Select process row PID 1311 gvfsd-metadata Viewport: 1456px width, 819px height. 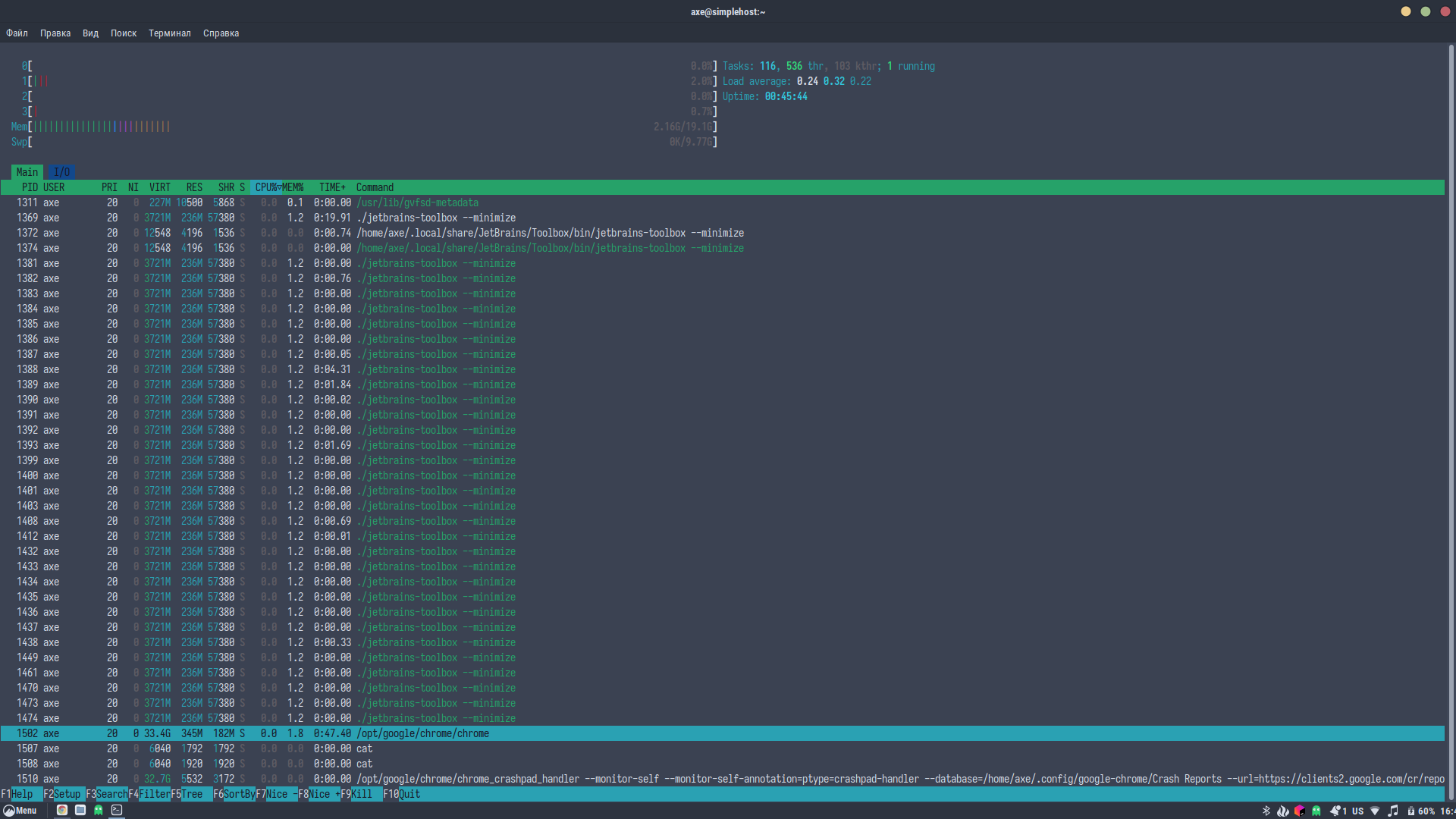click(722, 202)
